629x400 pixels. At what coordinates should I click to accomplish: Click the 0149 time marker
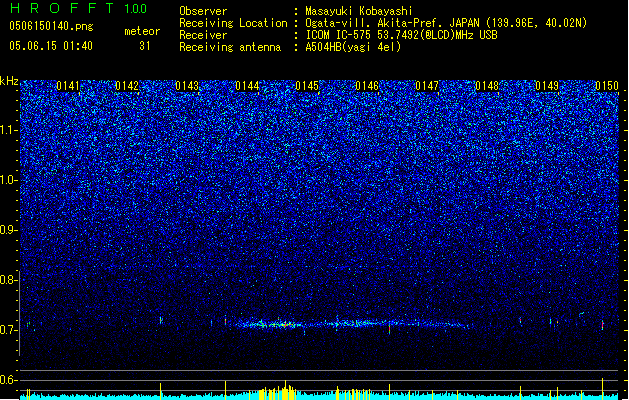tap(547, 86)
